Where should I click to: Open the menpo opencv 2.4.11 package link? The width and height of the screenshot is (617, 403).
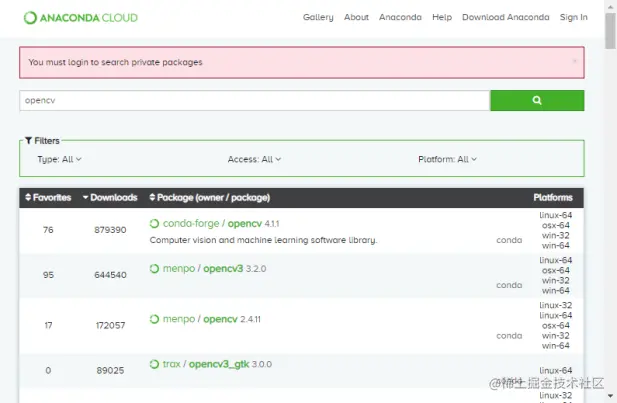[220, 319]
